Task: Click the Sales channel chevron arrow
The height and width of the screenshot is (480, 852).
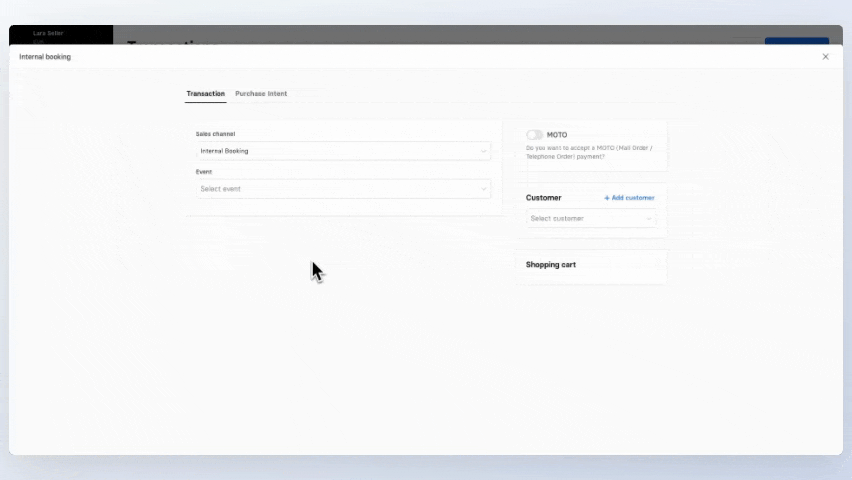Action: coord(484,151)
